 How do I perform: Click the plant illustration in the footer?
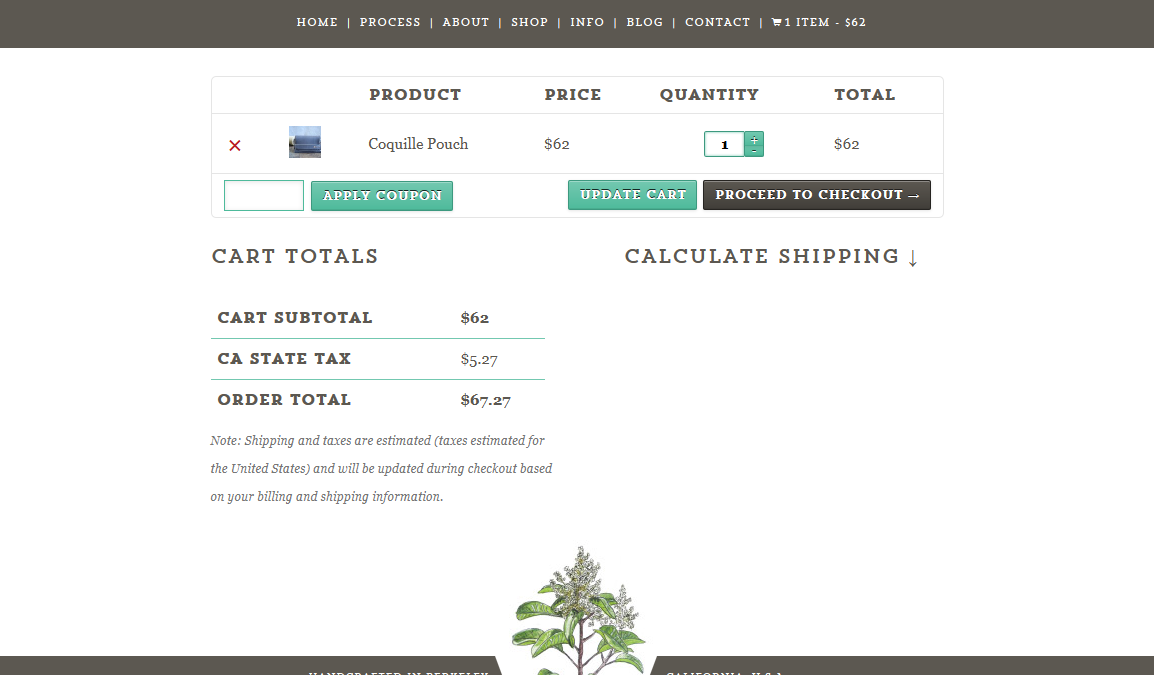tap(578, 610)
